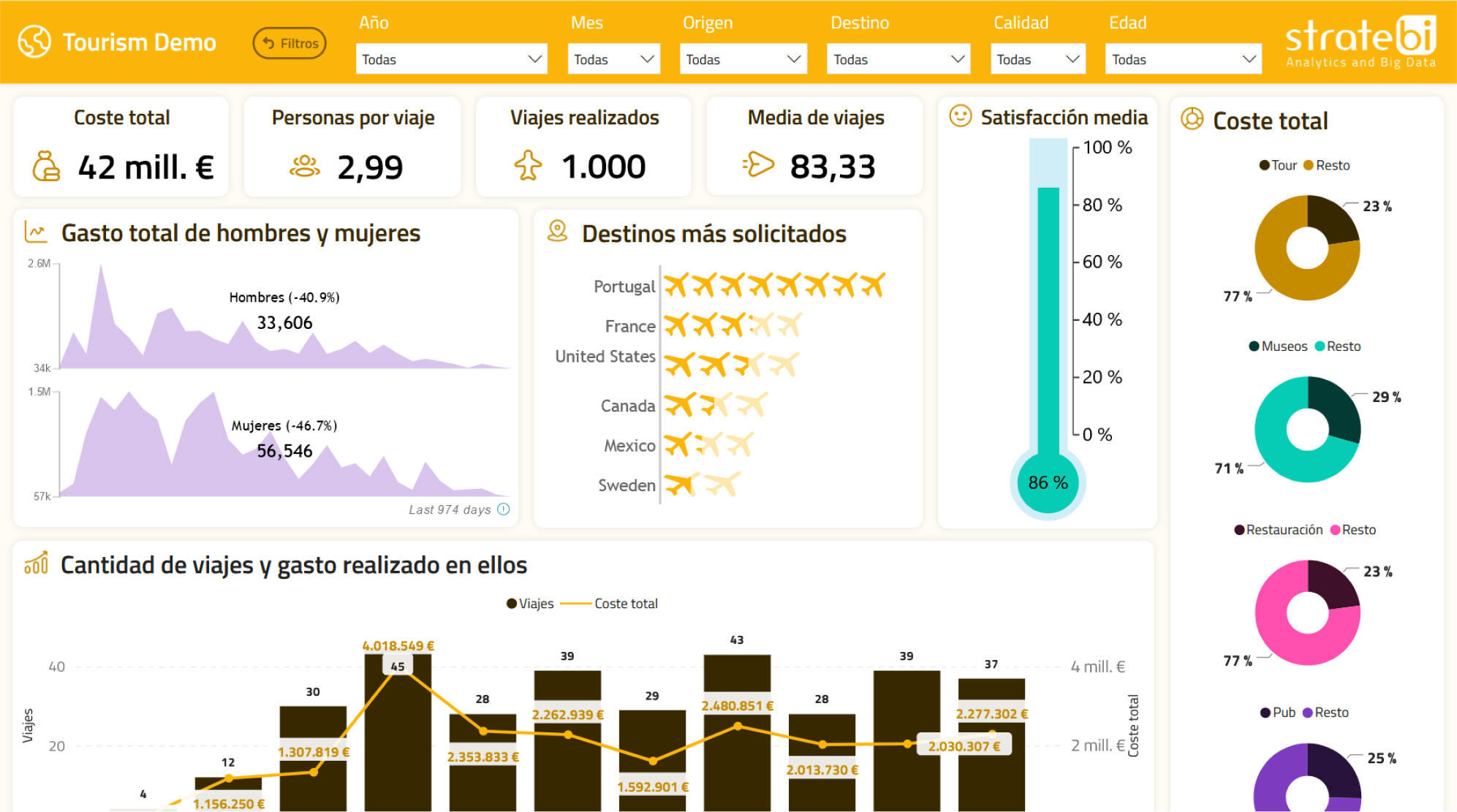
Task: Click the location pin icon by Destinos
Action: click(x=557, y=232)
